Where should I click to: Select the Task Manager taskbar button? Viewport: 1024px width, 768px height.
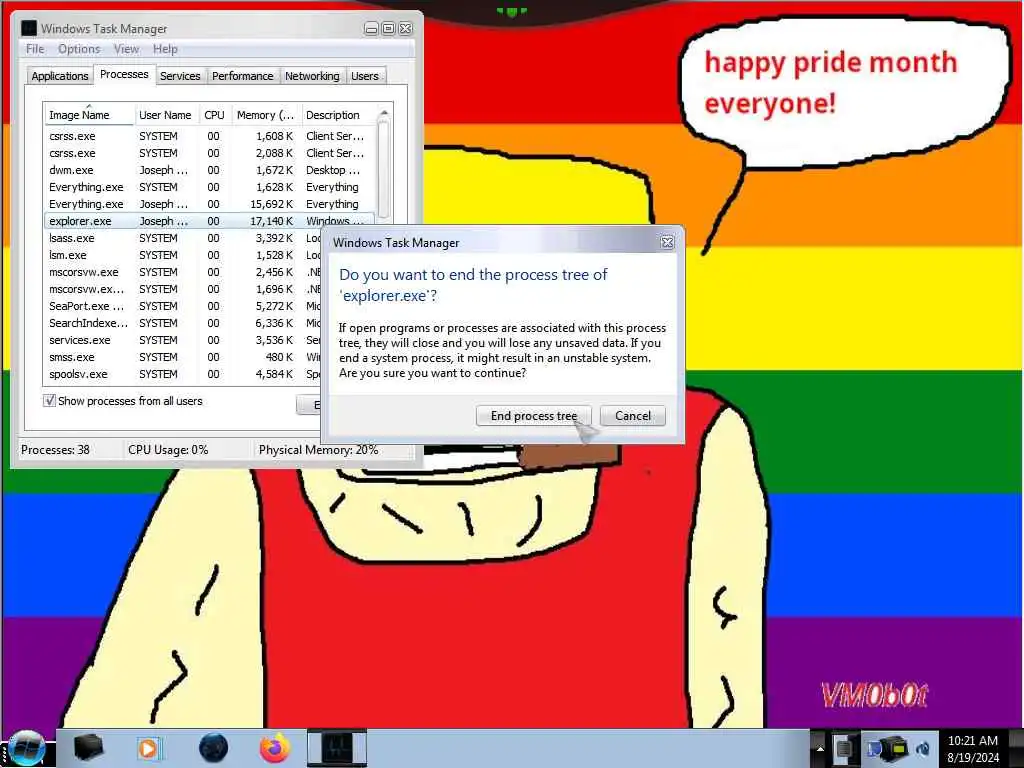coord(337,748)
